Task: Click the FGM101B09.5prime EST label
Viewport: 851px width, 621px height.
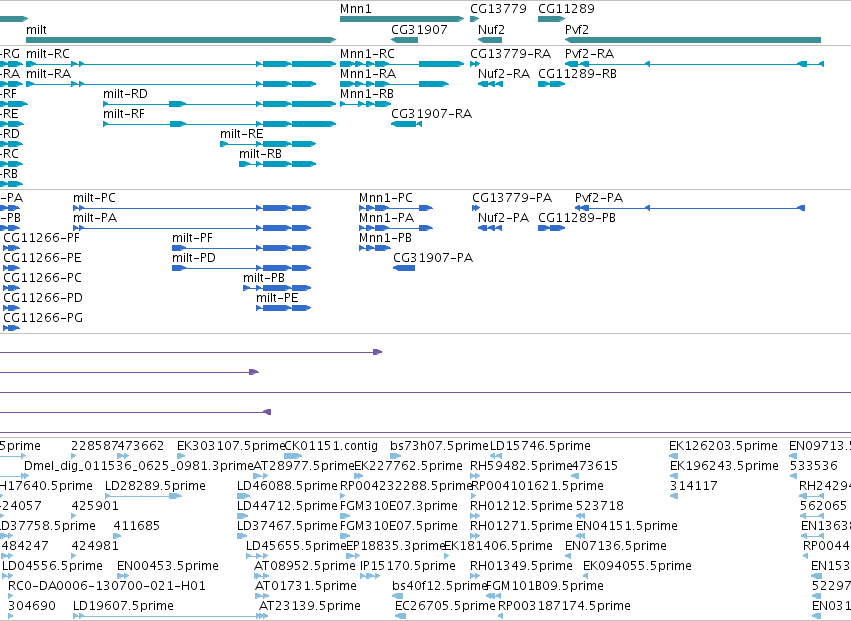Action: coord(544,586)
